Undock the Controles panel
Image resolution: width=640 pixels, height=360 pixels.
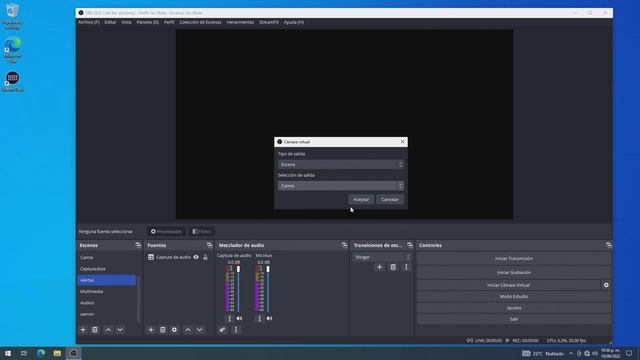[x=609, y=245]
